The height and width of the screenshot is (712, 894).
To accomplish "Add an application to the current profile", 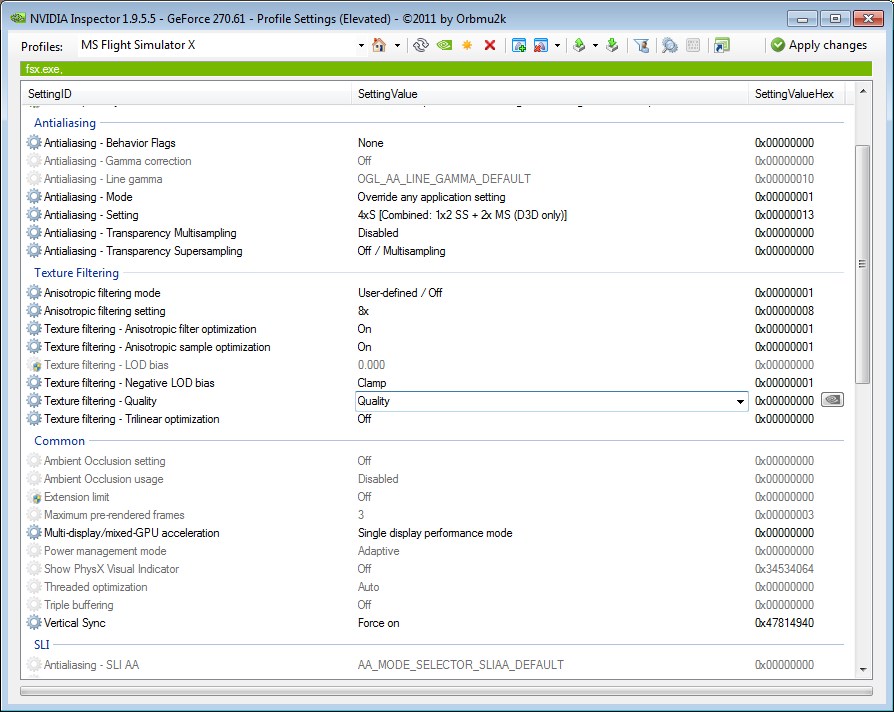I will (519, 45).
